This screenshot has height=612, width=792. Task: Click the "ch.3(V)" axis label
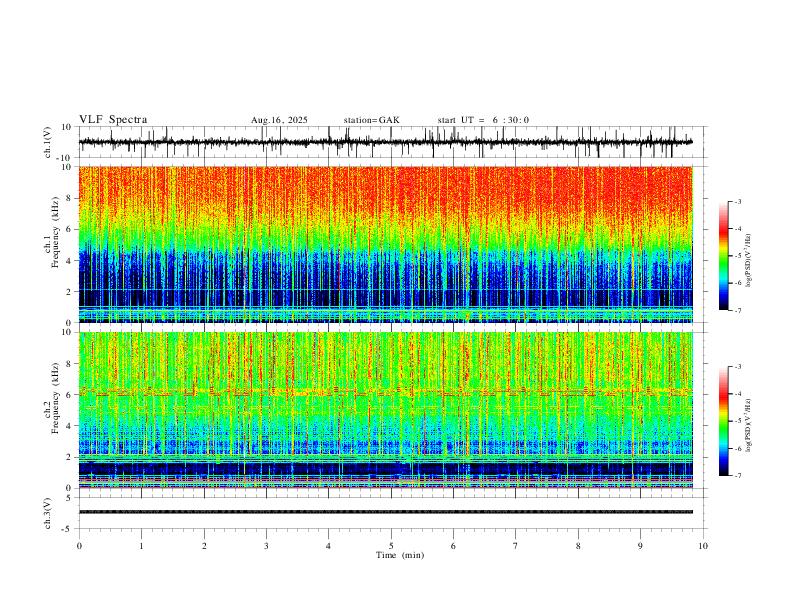(48, 513)
